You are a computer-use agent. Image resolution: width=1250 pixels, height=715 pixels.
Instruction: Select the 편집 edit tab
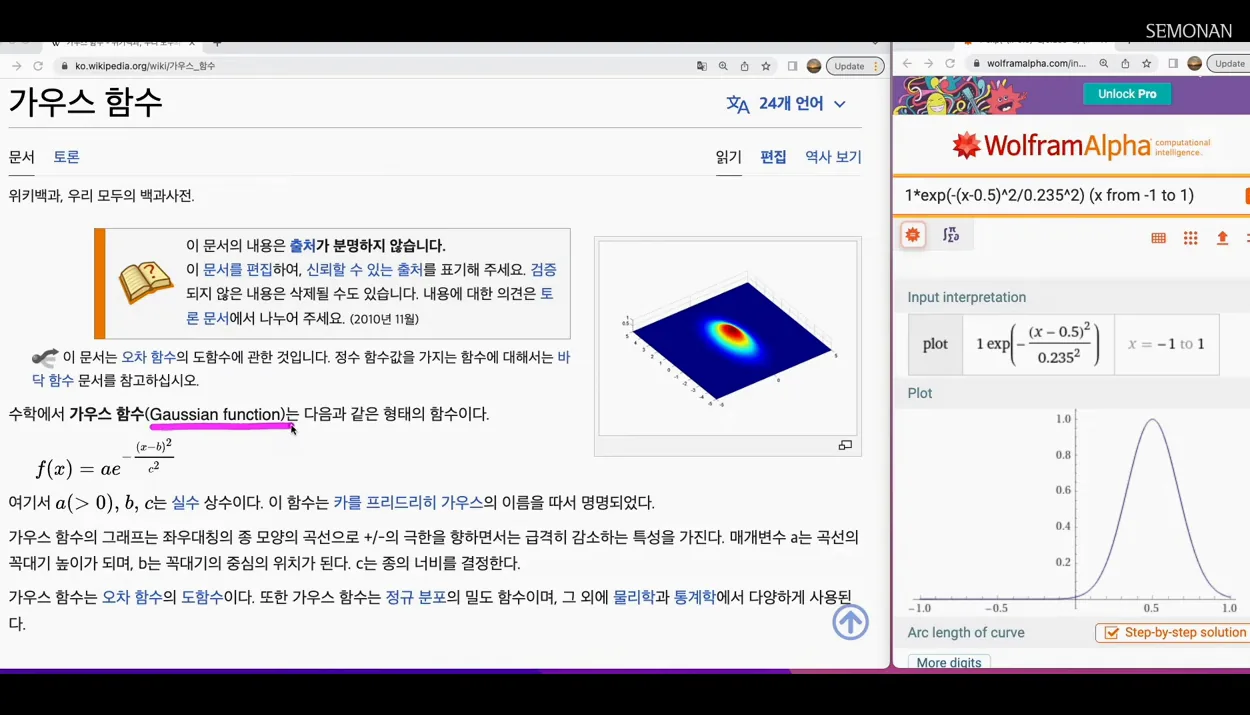773,157
